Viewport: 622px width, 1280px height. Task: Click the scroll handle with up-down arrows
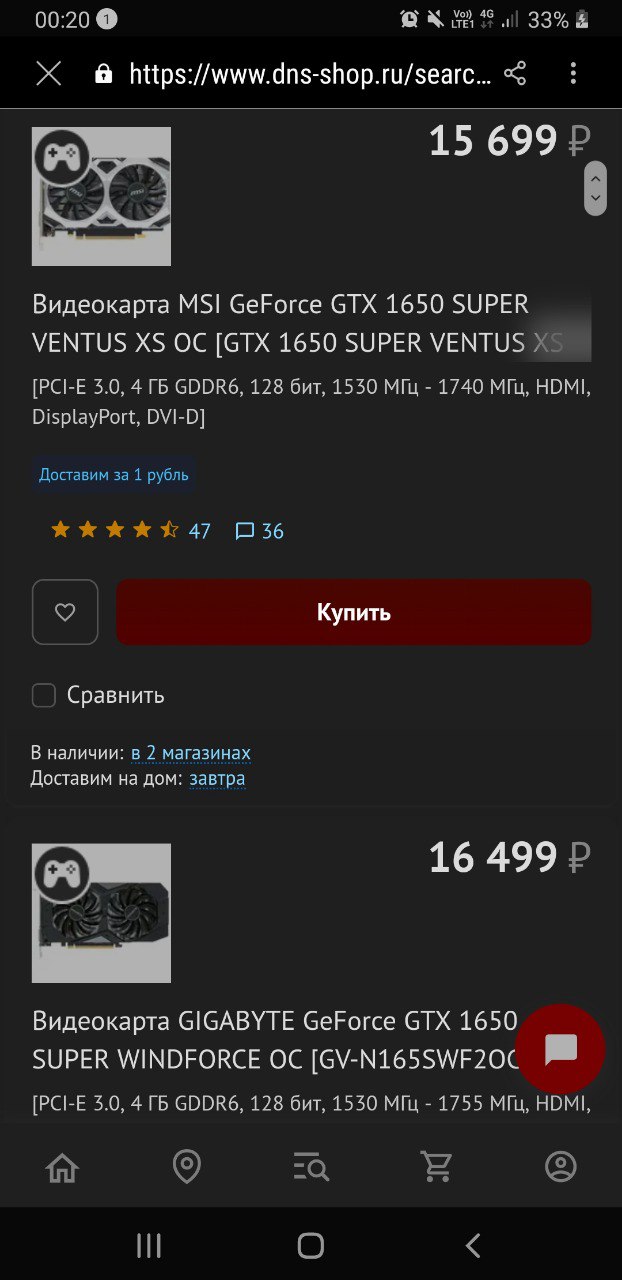595,188
